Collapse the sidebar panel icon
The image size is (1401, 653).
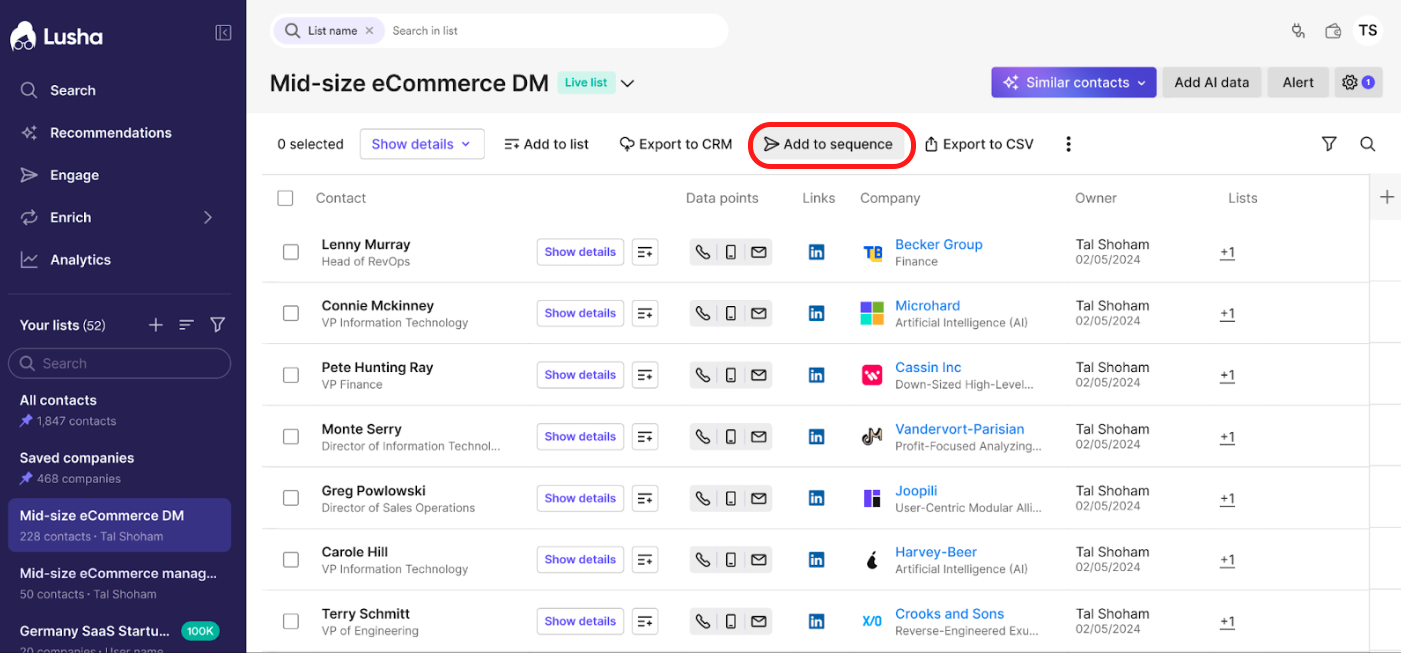click(x=224, y=33)
